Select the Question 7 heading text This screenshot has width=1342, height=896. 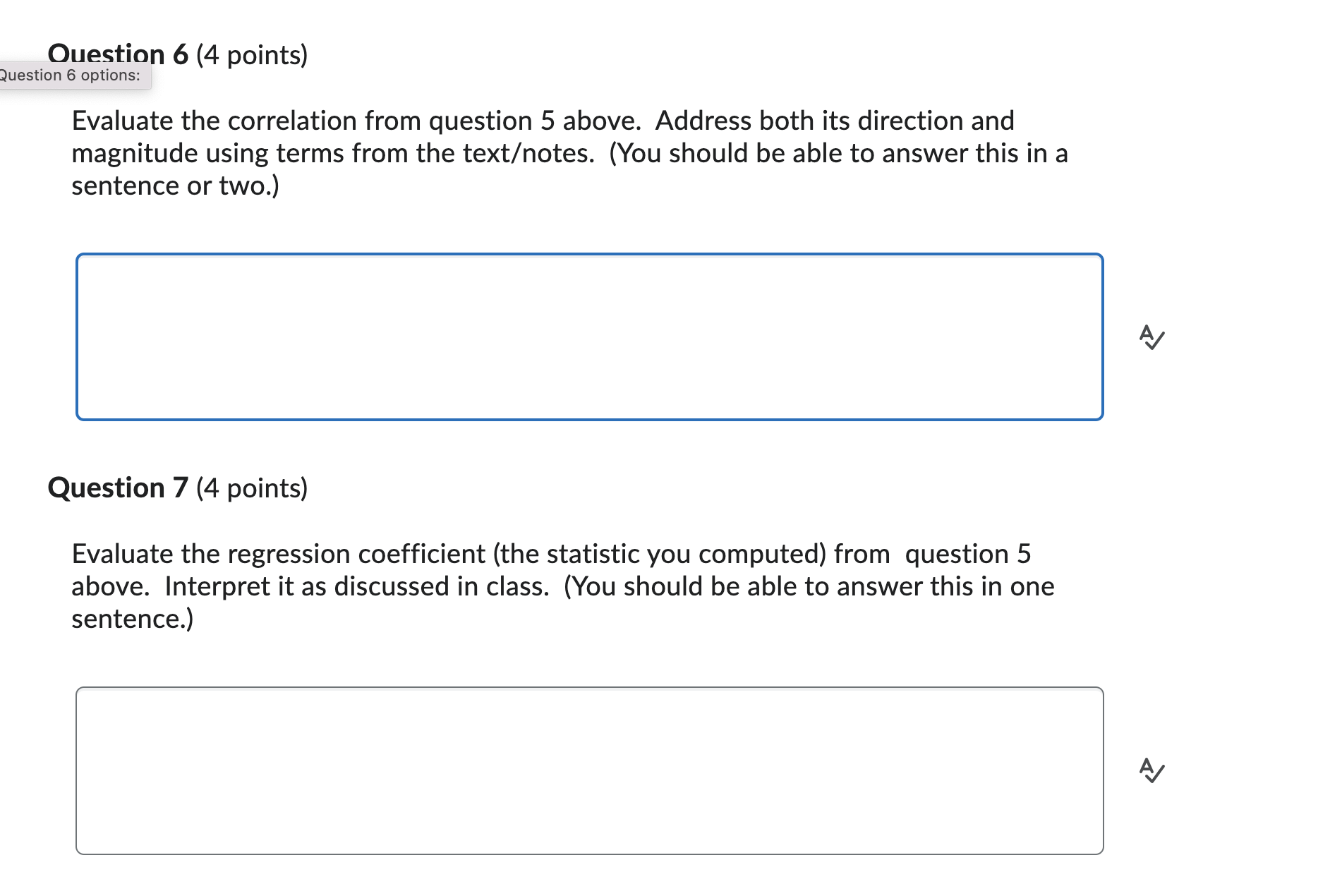click(x=118, y=485)
